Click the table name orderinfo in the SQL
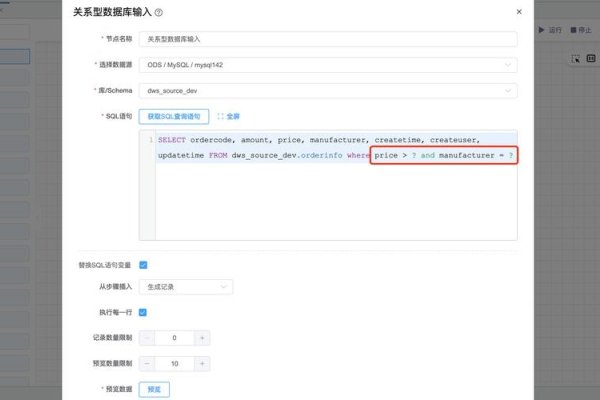The image size is (600, 400). [x=321, y=155]
